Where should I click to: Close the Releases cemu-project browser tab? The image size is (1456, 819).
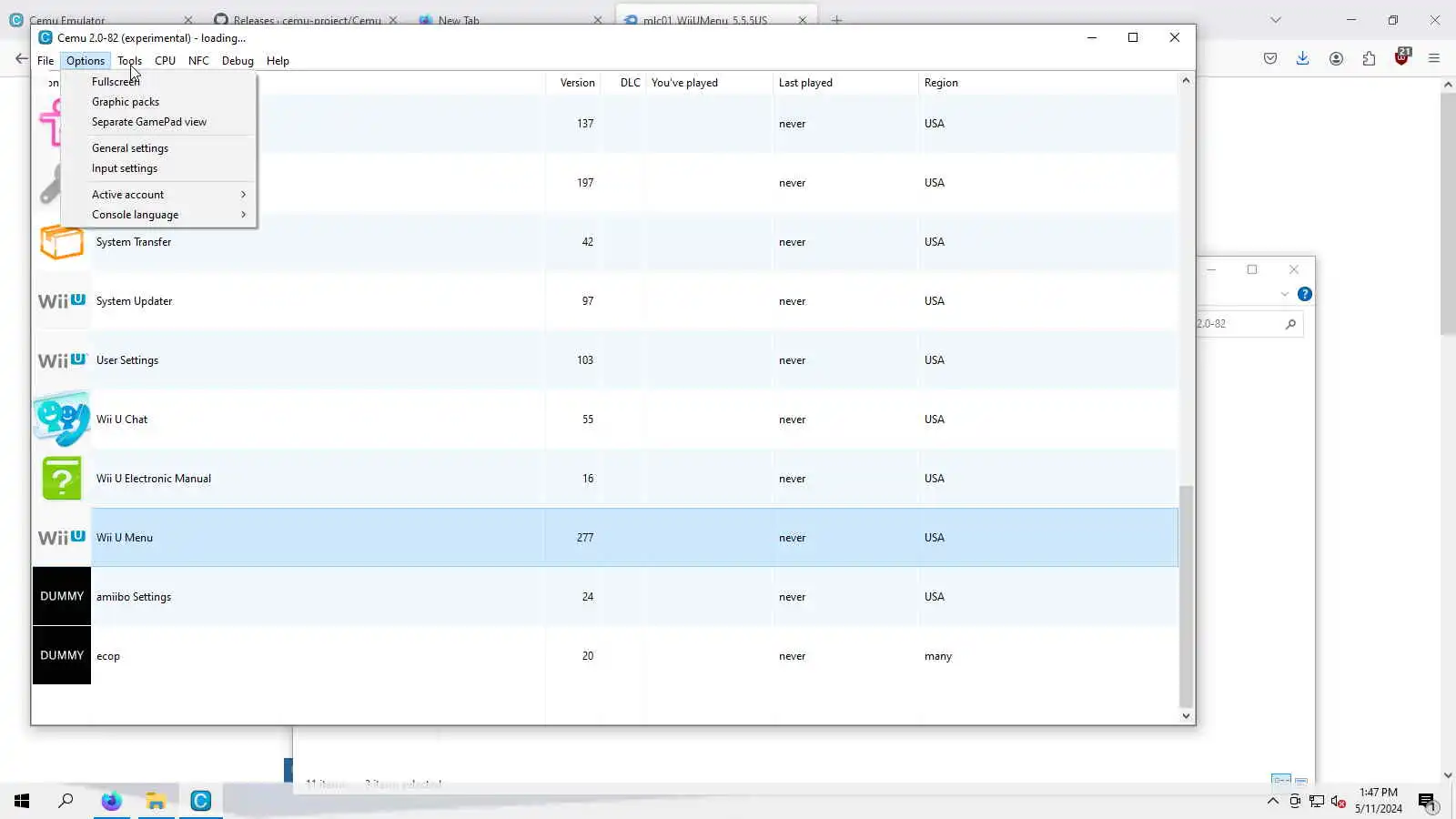pos(393,20)
